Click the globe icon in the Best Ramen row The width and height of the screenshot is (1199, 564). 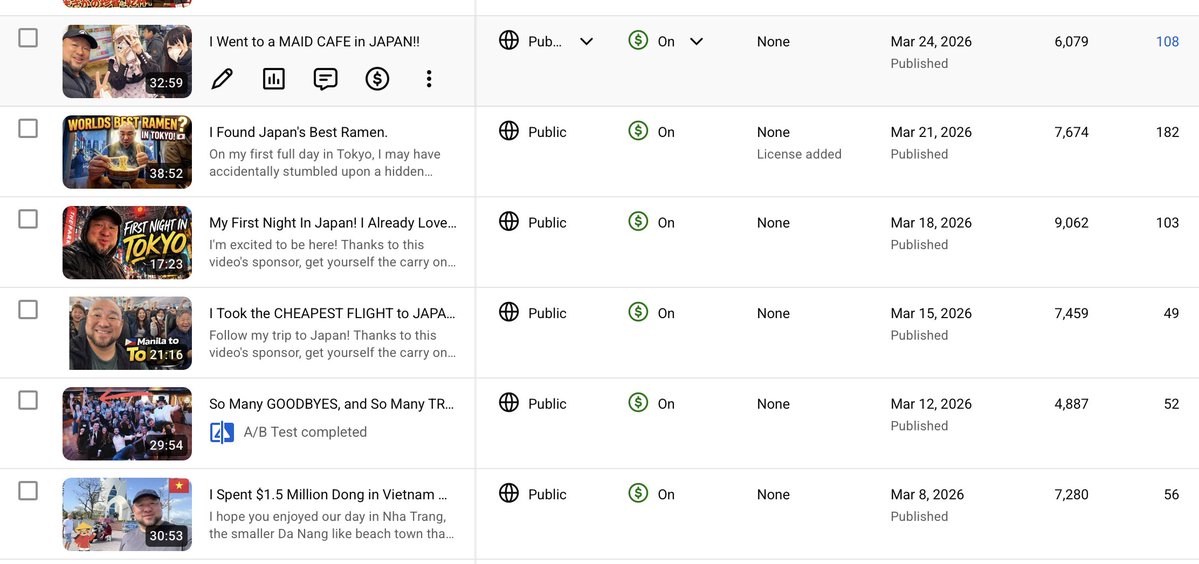coord(509,131)
